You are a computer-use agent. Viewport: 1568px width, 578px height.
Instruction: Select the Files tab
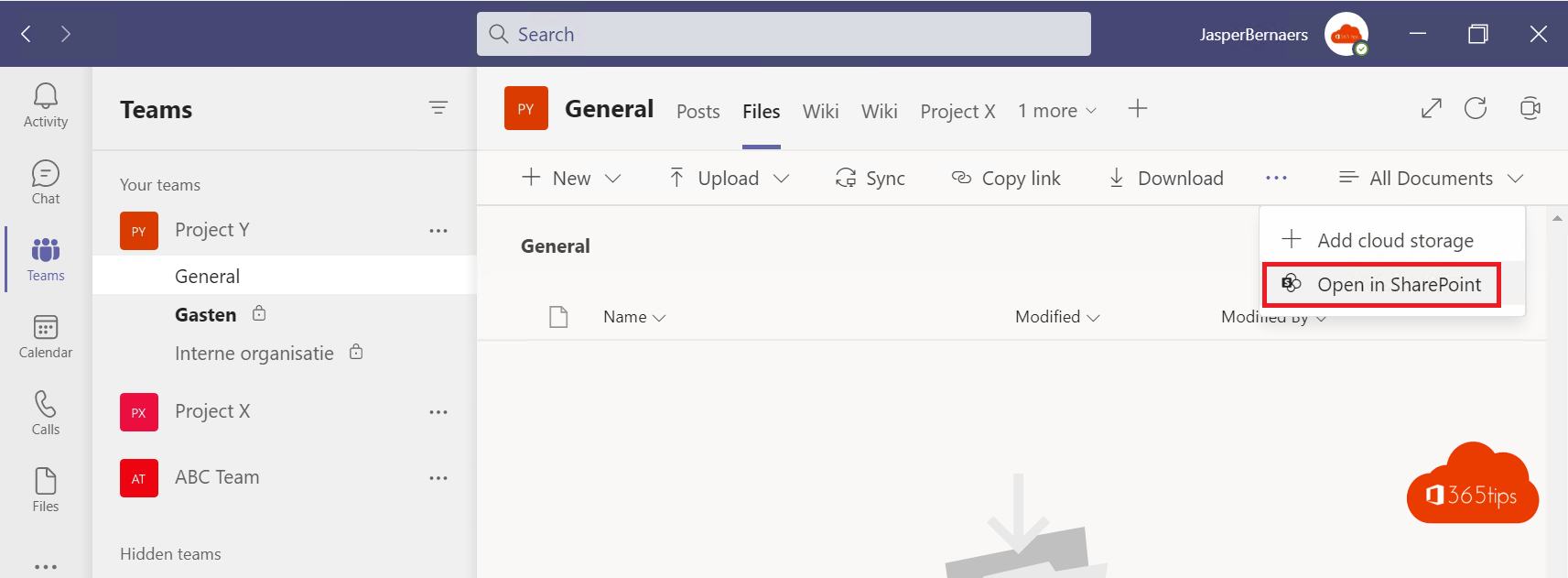click(762, 112)
